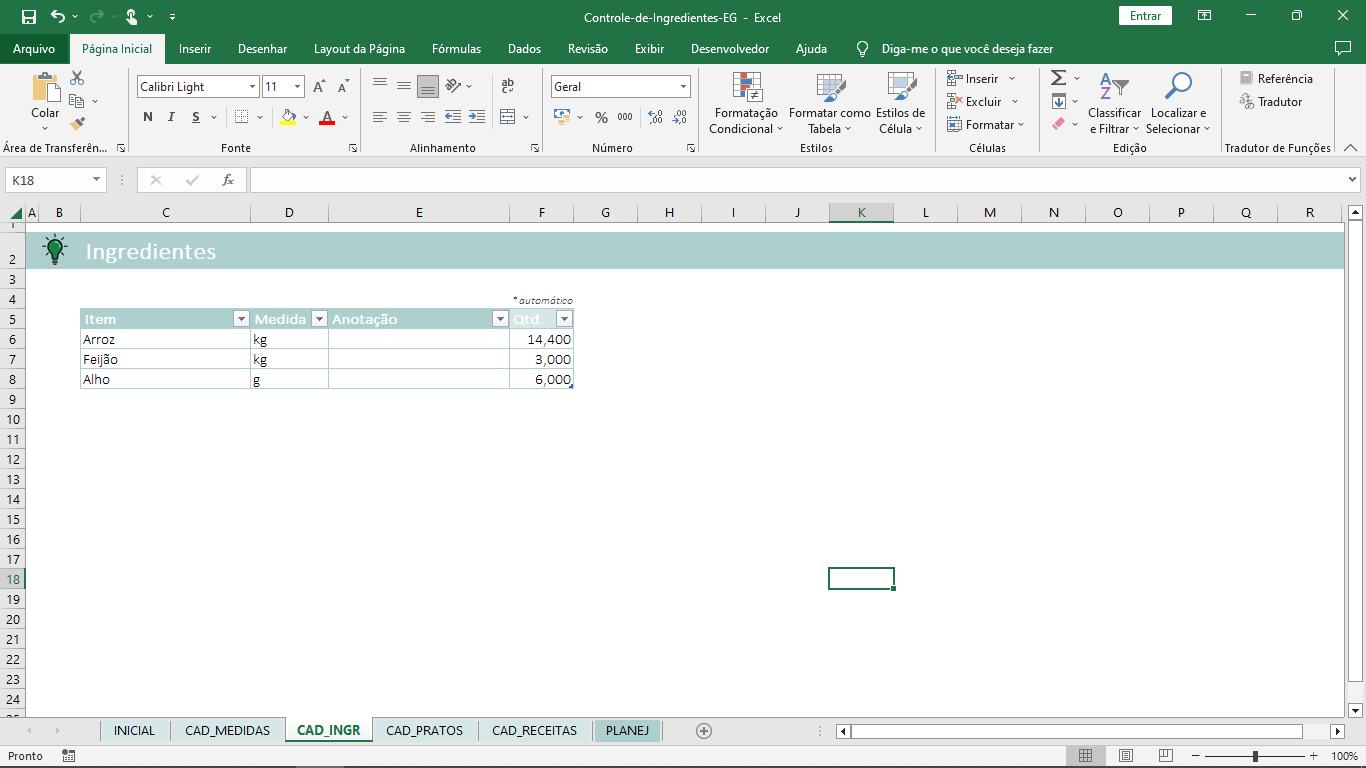Image resolution: width=1366 pixels, height=768 pixels.
Task: Open the Item column filter dropdown
Action: tap(240, 319)
